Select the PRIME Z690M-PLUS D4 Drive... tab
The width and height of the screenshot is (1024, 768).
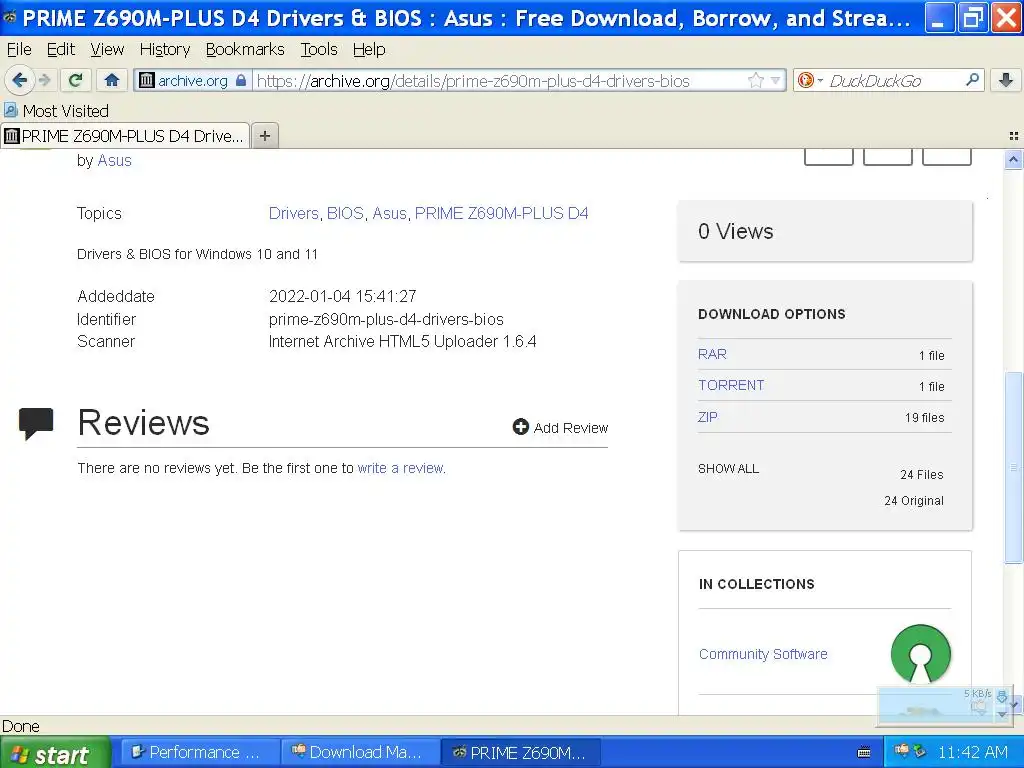click(x=125, y=136)
